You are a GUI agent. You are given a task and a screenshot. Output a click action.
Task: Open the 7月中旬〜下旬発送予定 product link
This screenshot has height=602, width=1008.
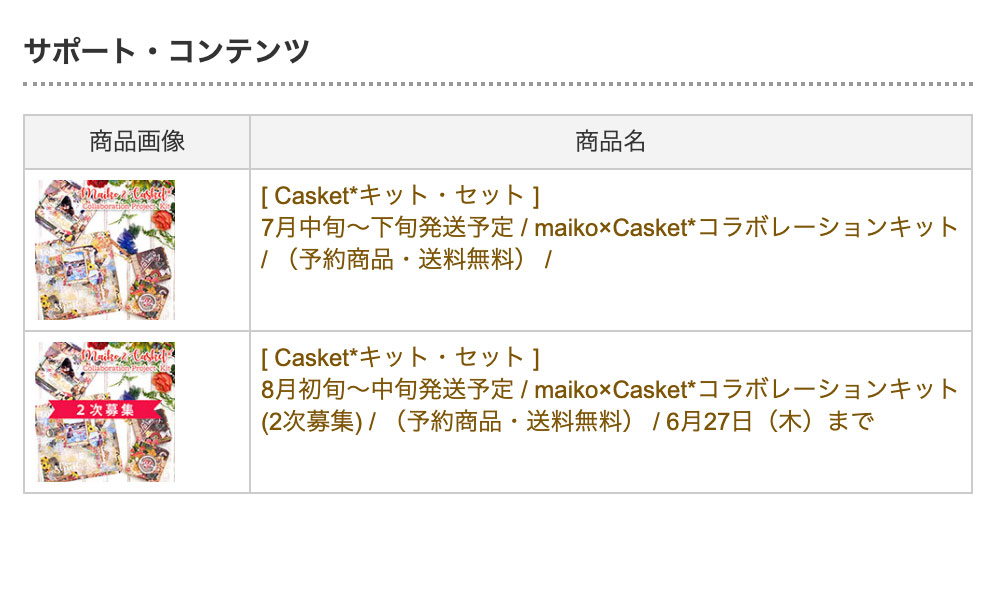tap(388, 227)
